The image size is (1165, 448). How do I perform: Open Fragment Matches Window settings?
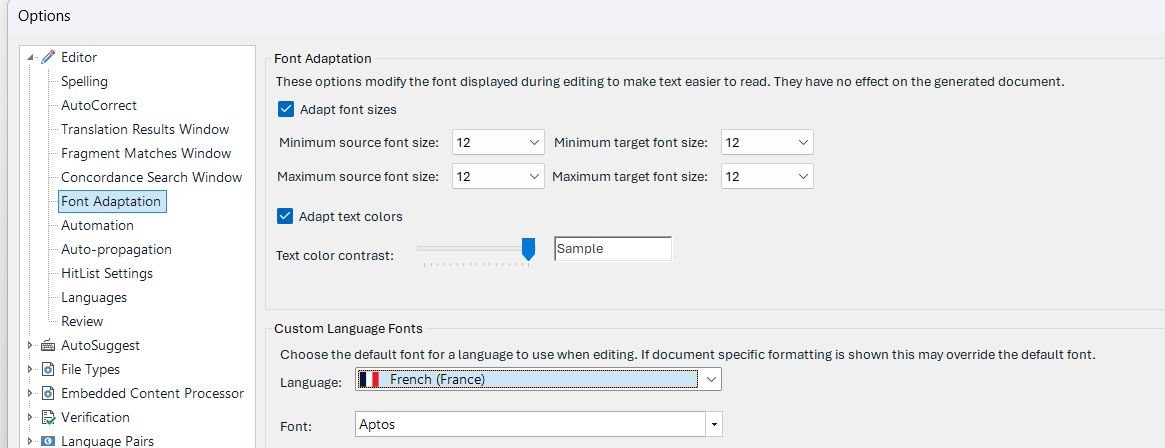coord(146,153)
